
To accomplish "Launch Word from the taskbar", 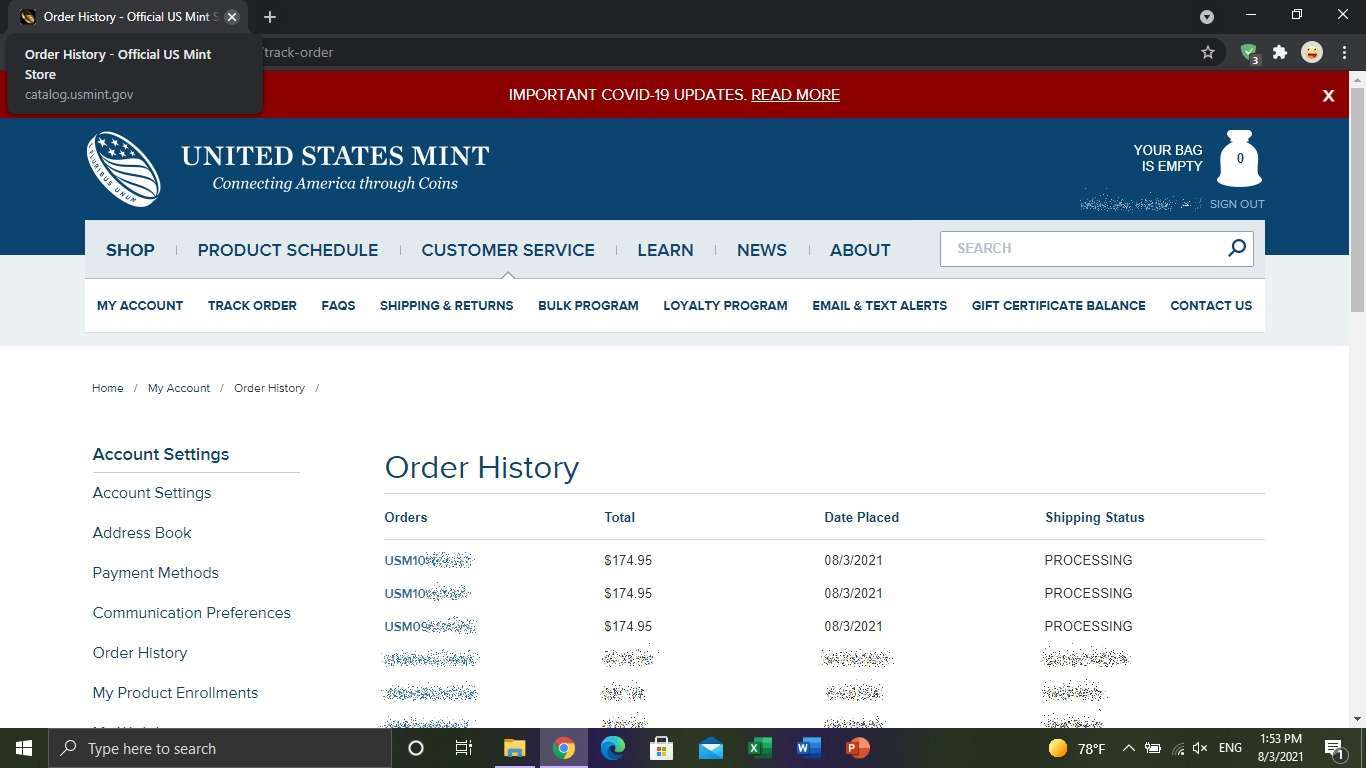I will pyautogui.click(x=808, y=748).
